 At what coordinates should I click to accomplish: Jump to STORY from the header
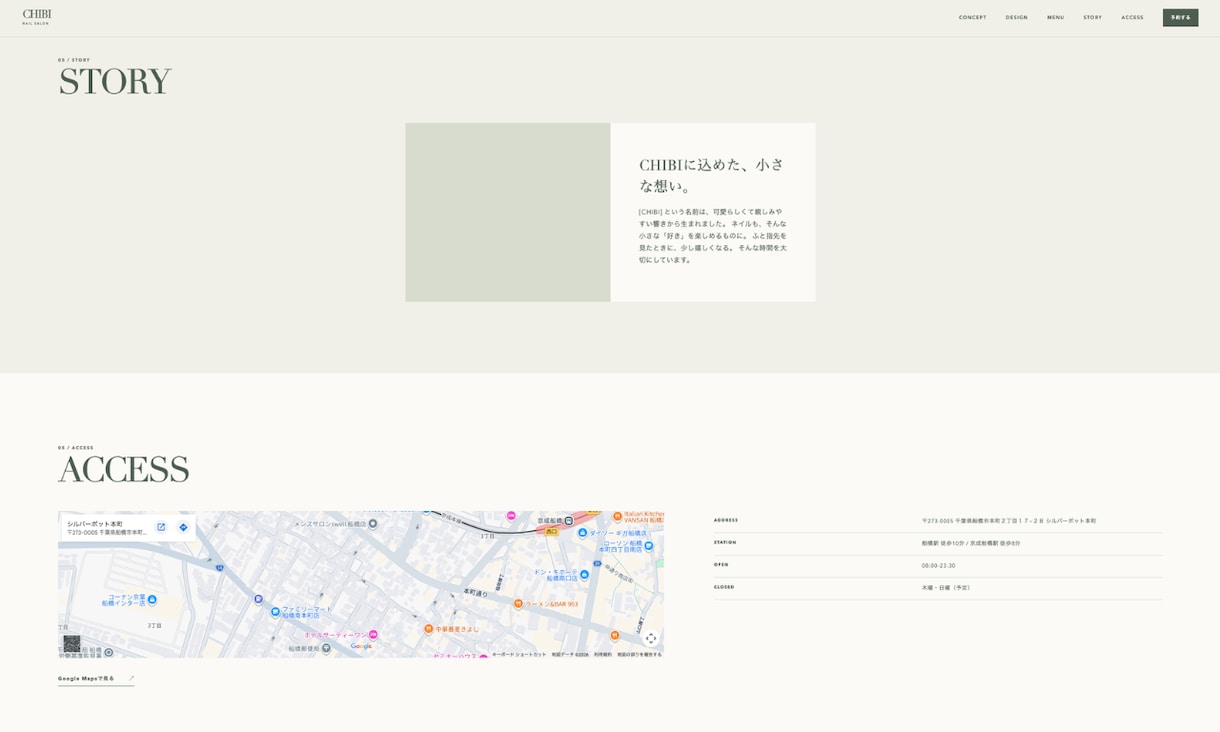[x=1092, y=17]
